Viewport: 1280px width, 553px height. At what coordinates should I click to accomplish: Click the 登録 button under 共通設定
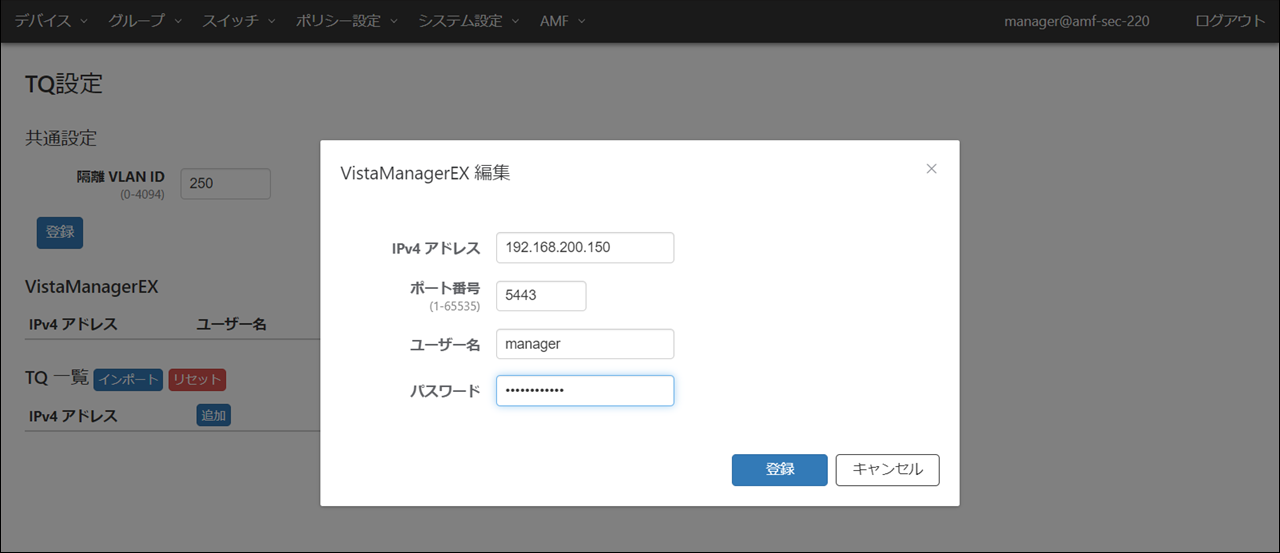tap(60, 232)
